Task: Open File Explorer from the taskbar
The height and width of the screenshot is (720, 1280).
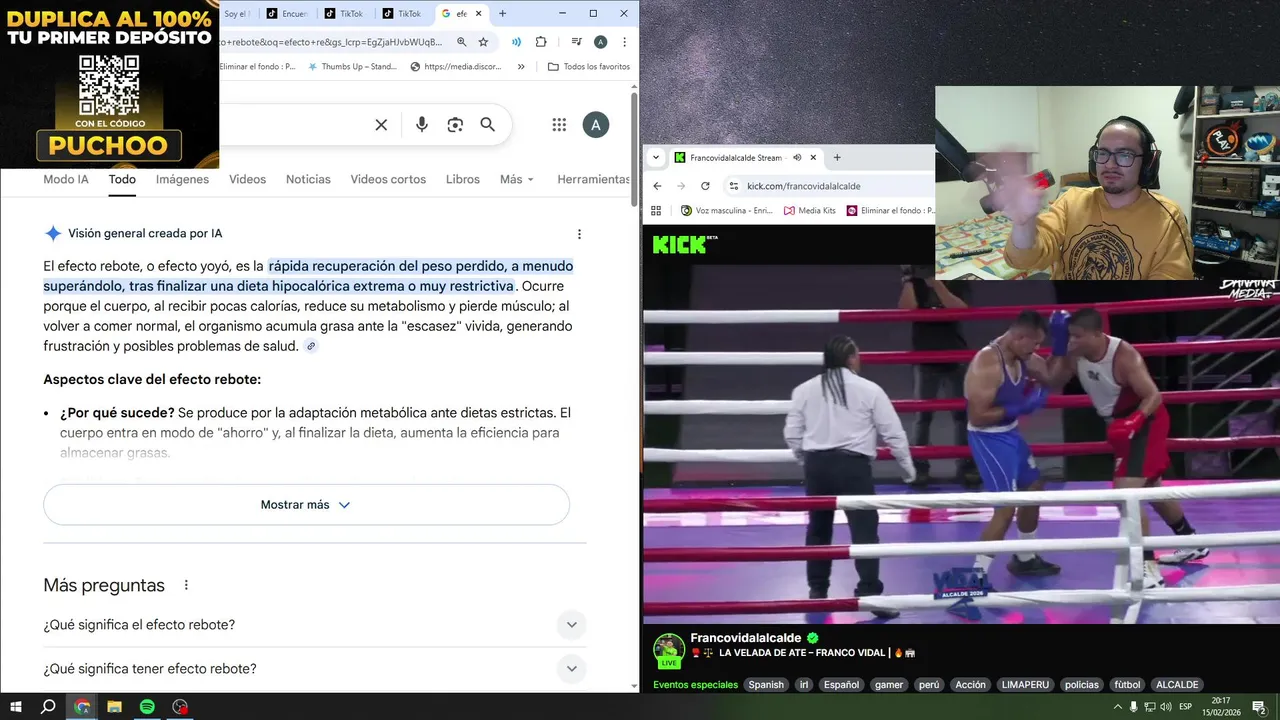Action: [x=114, y=706]
